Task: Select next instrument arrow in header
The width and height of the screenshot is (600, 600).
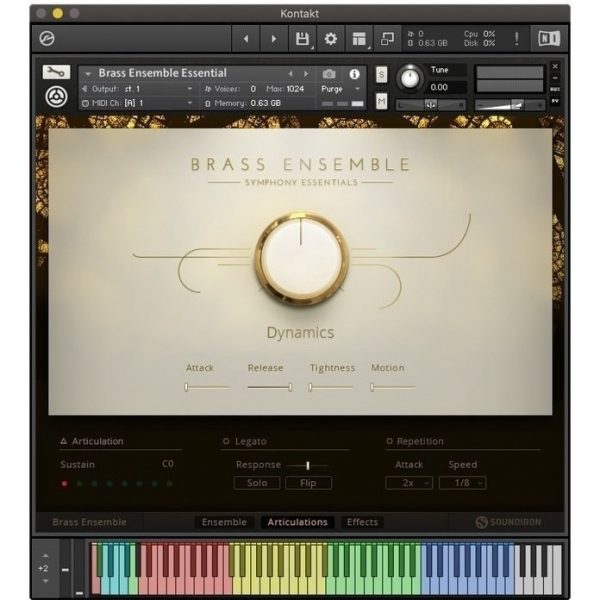Action: [x=306, y=73]
